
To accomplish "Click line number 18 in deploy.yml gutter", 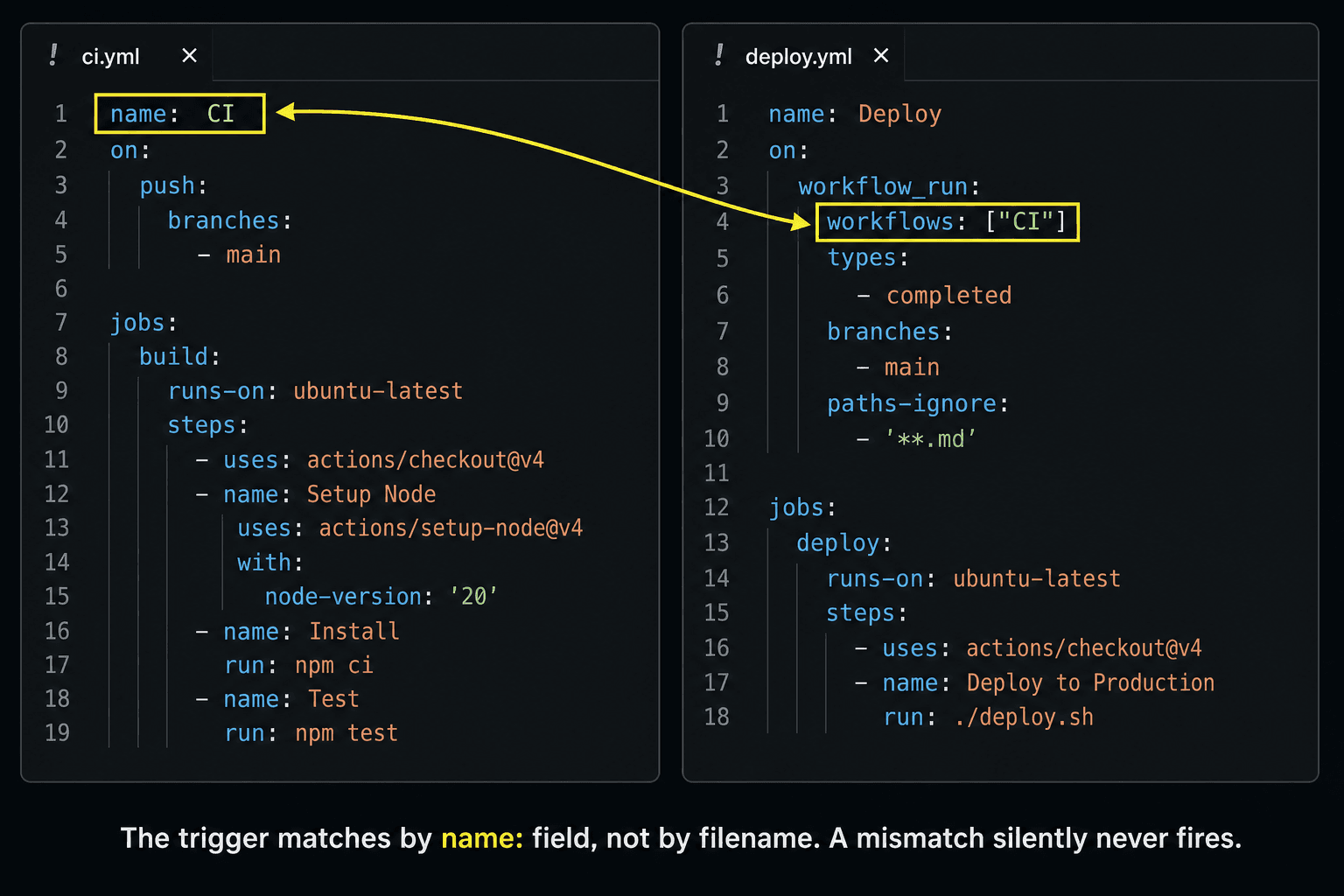I will tap(717, 717).
